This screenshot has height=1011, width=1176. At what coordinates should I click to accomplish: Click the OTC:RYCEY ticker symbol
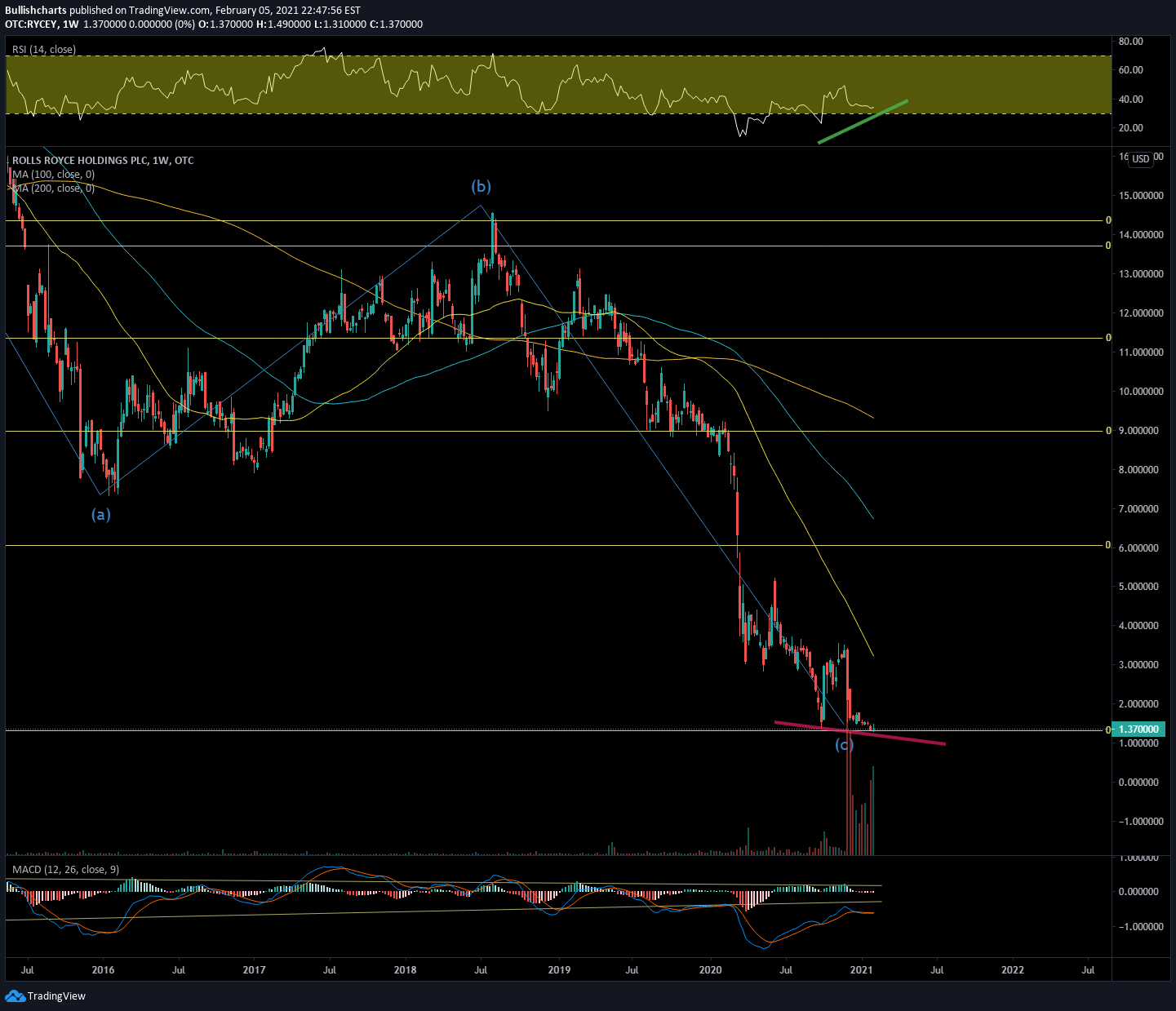[x=32, y=24]
